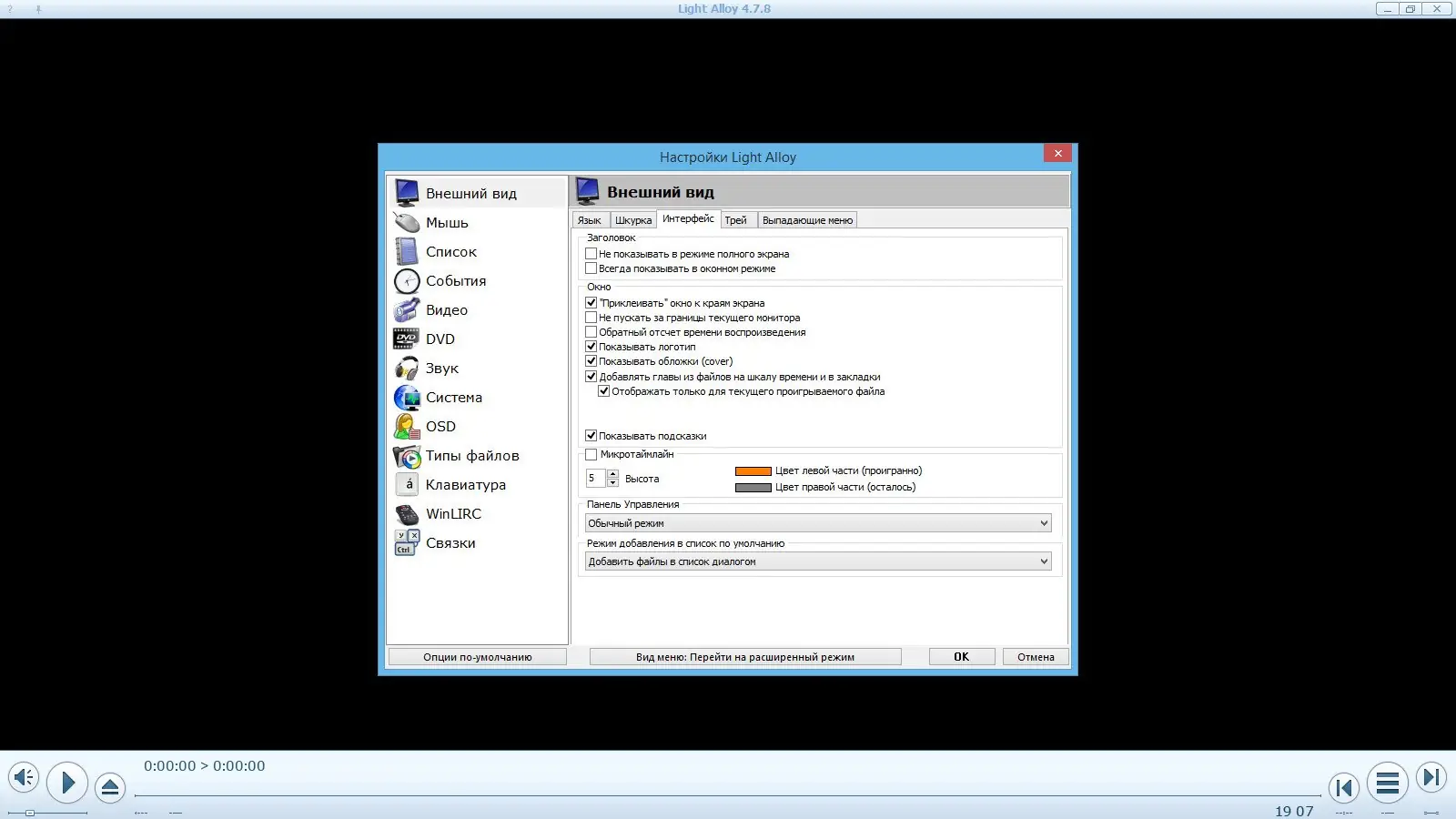Click the eject/open file button
The image size is (1456, 819).
click(x=110, y=786)
